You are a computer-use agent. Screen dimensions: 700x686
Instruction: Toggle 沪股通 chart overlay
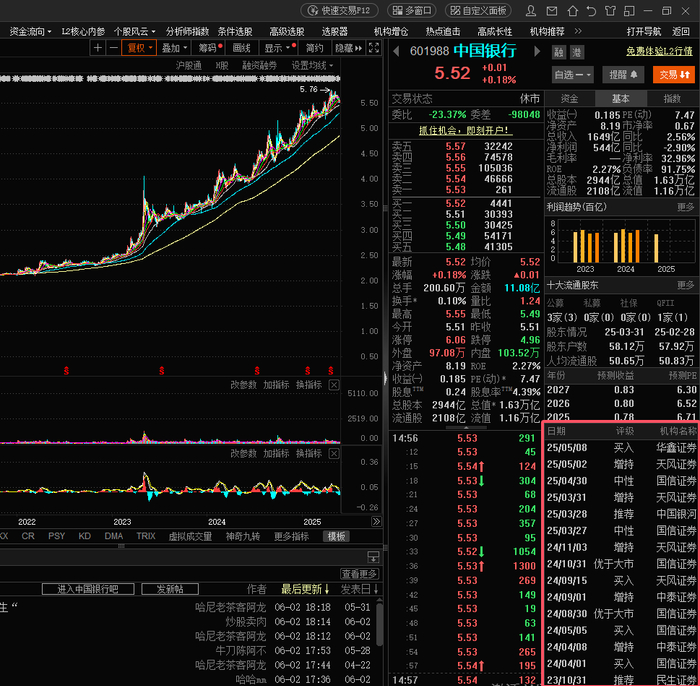pyautogui.click(x=188, y=66)
